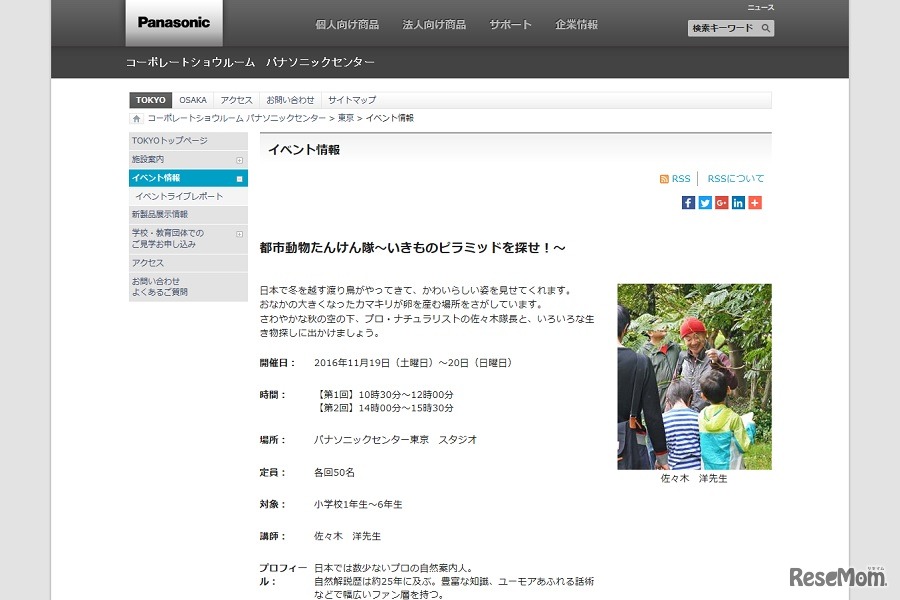Click the search magnifier icon
900x600 pixels.
[x=767, y=28]
